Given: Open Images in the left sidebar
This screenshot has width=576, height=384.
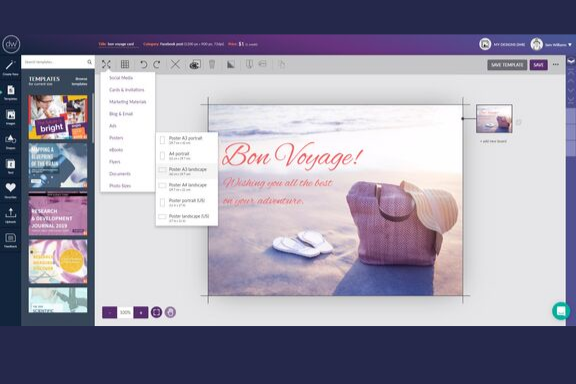Looking at the screenshot, I should click(11, 117).
